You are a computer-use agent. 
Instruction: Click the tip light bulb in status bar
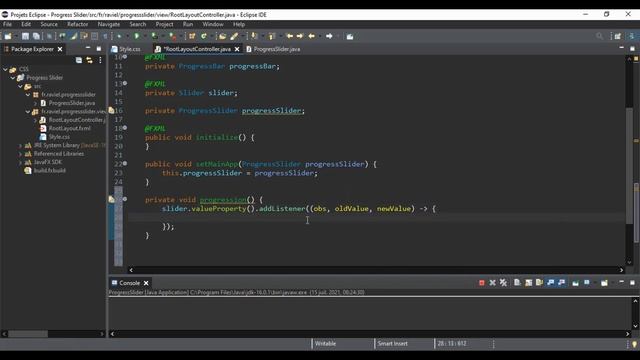(634, 344)
